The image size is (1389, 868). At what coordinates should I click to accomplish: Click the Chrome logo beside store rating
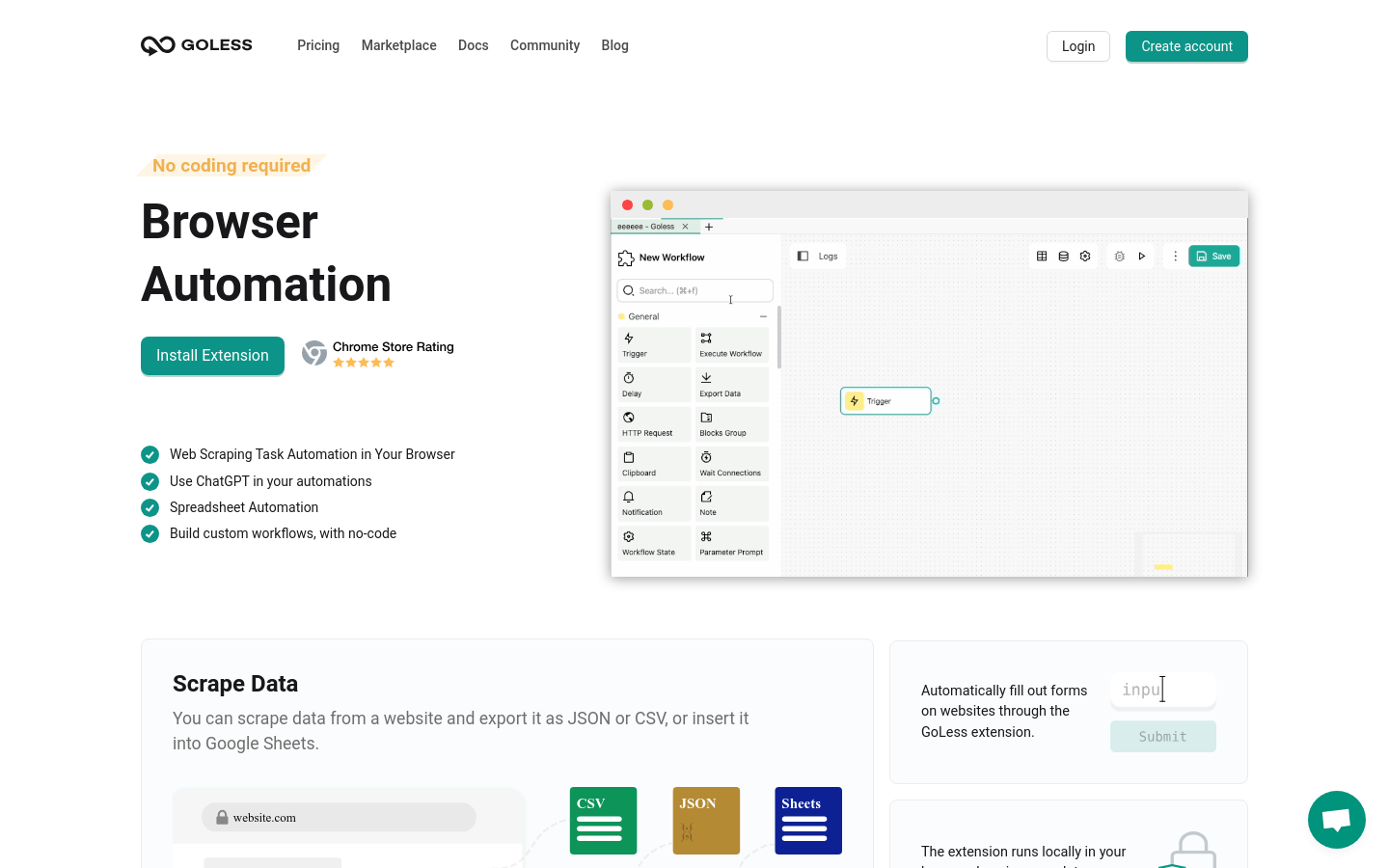tap(314, 353)
